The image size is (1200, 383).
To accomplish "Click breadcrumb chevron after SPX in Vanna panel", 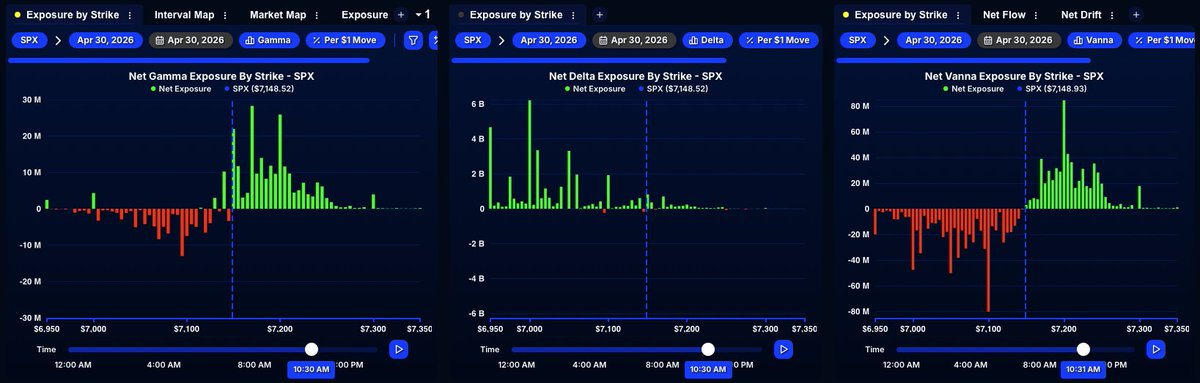I will (886, 40).
